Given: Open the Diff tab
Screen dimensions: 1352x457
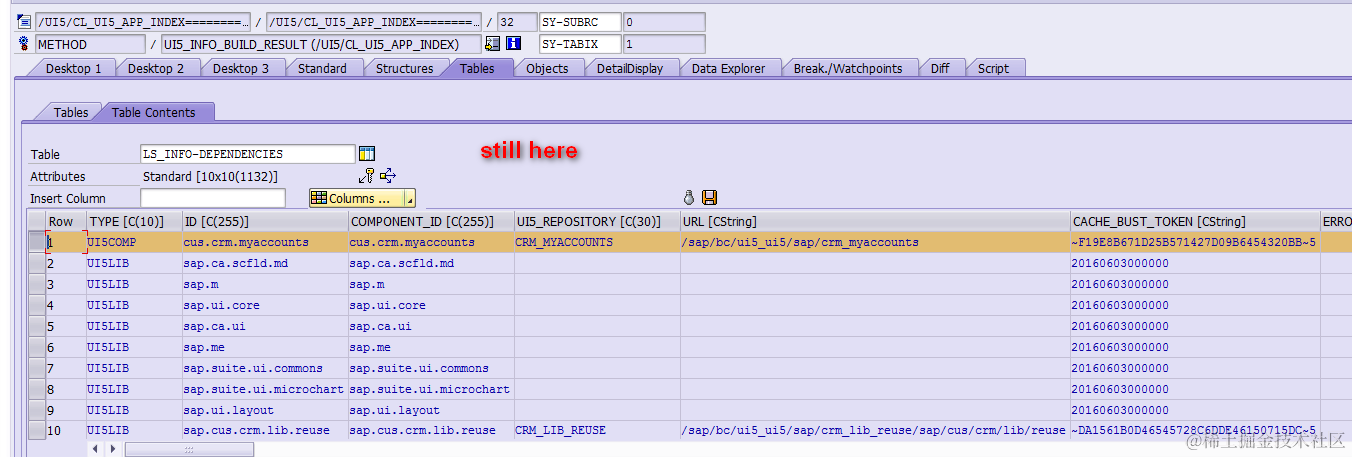Looking at the screenshot, I should coord(940,68).
